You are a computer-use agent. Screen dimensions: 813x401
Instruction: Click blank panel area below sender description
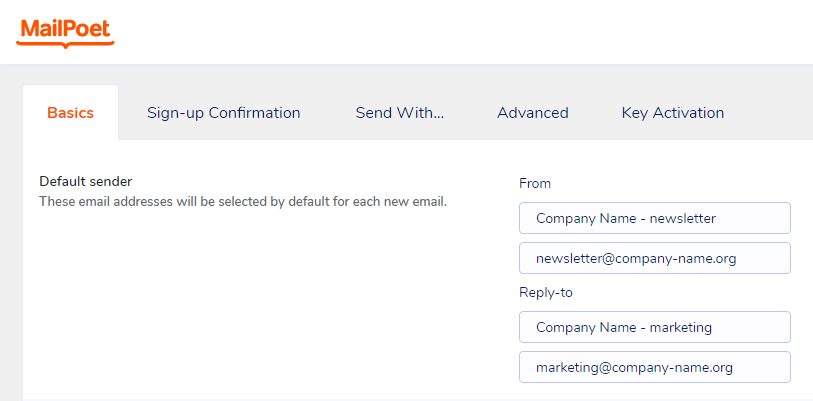pyautogui.click(x=250, y=300)
